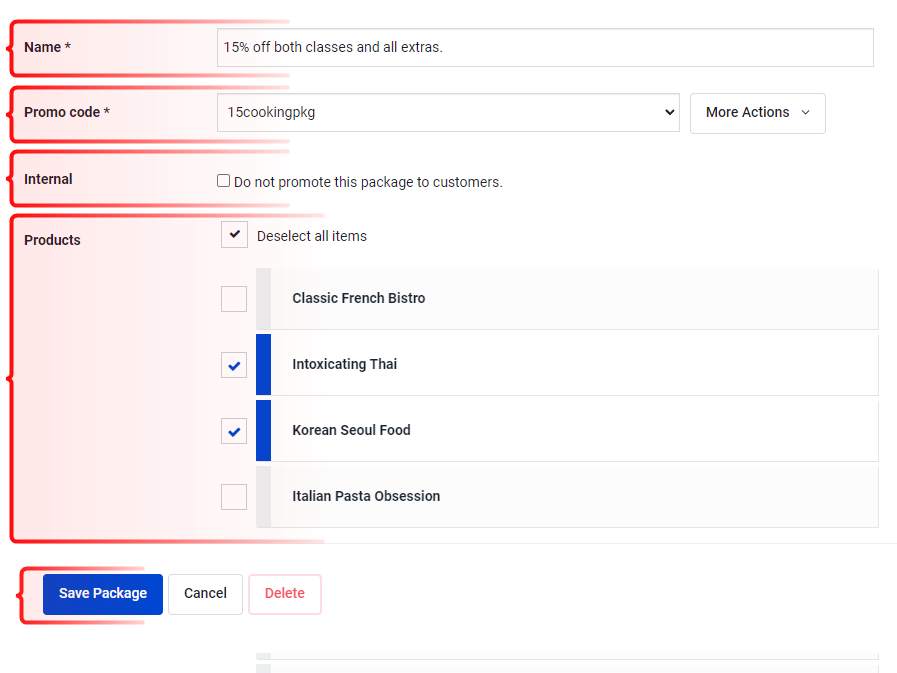Click into the package Name field

(545, 47)
